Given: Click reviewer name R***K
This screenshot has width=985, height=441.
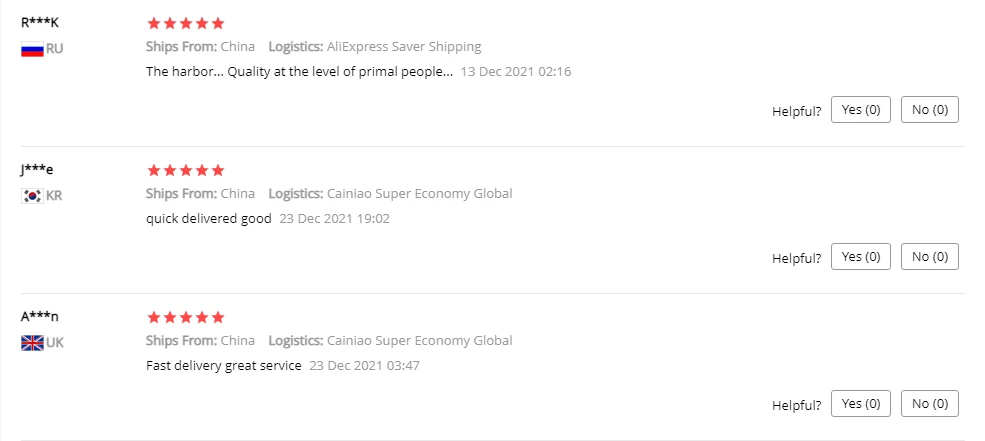Looking at the screenshot, I should [40, 22].
